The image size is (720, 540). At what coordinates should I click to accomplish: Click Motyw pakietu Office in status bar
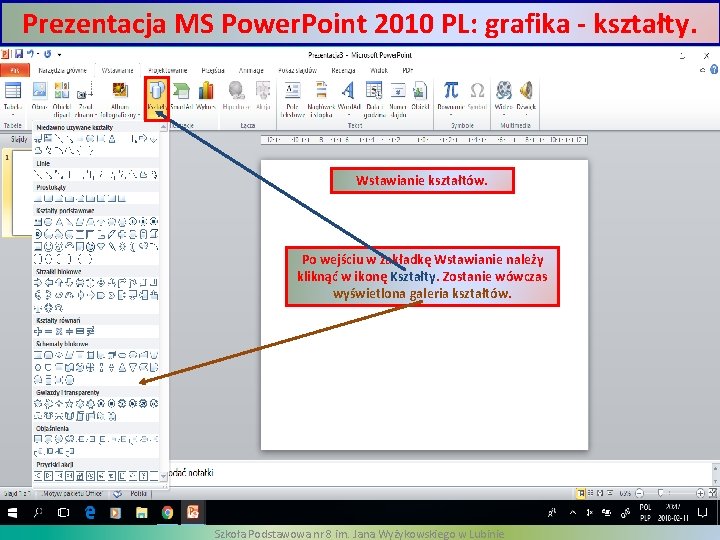(x=72, y=494)
